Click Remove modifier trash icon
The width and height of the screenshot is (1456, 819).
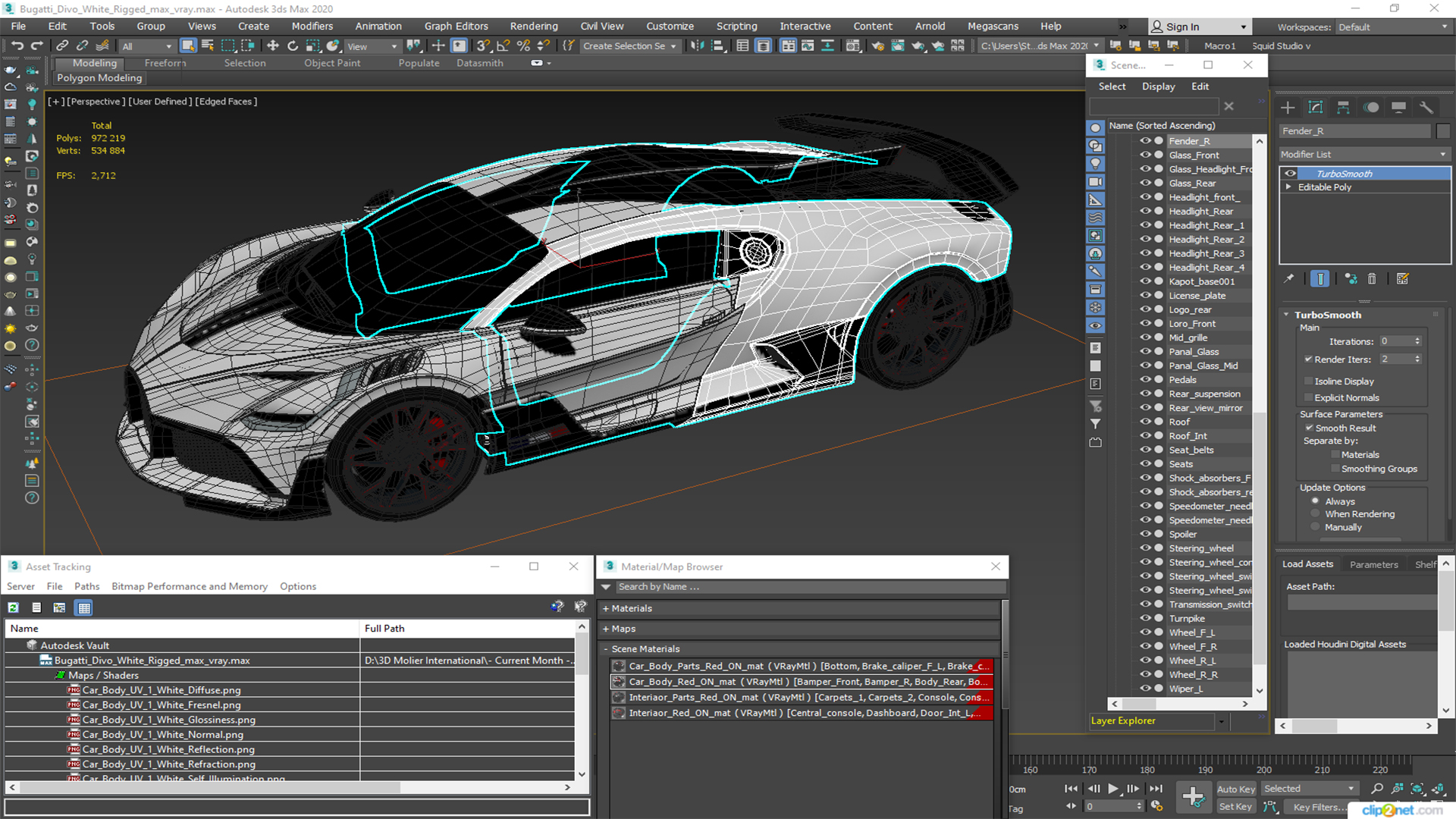[x=1372, y=279]
